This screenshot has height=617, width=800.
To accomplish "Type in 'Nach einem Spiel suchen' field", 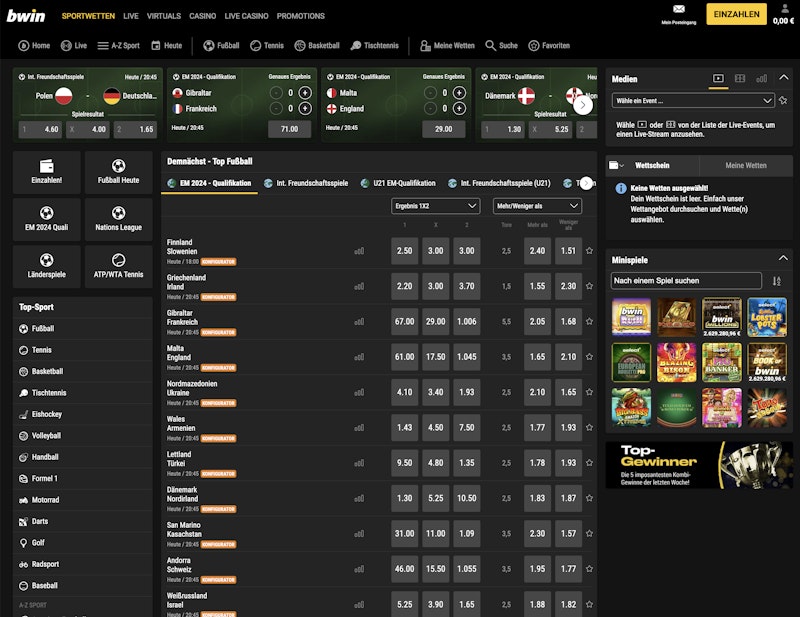I will point(686,281).
